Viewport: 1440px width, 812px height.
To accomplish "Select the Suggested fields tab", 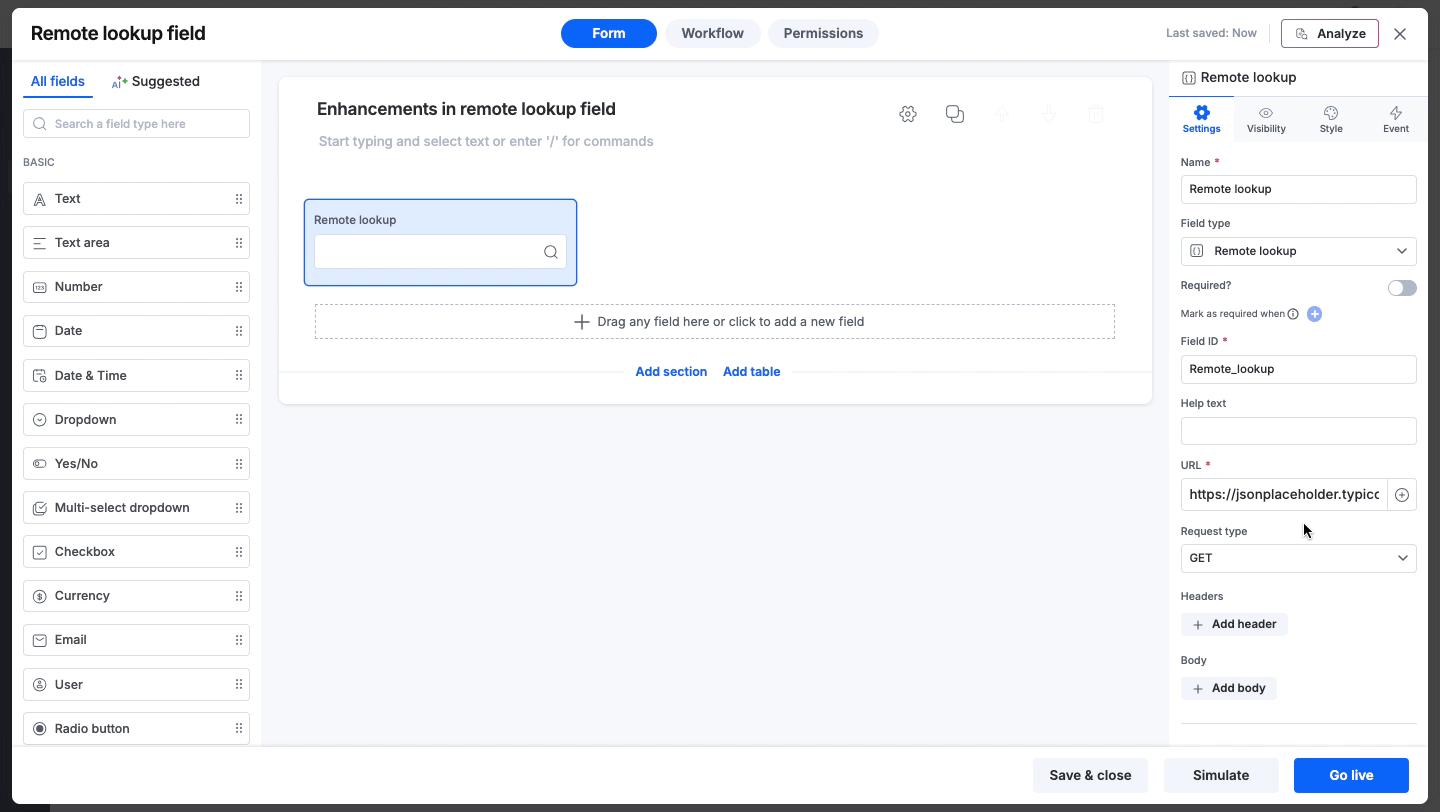I will coord(156,81).
